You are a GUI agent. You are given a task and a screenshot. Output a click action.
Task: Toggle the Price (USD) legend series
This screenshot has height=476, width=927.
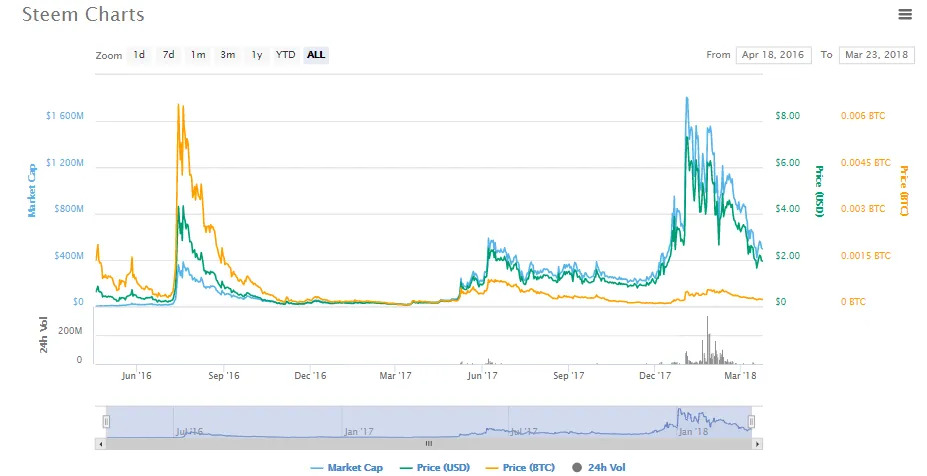435,467
